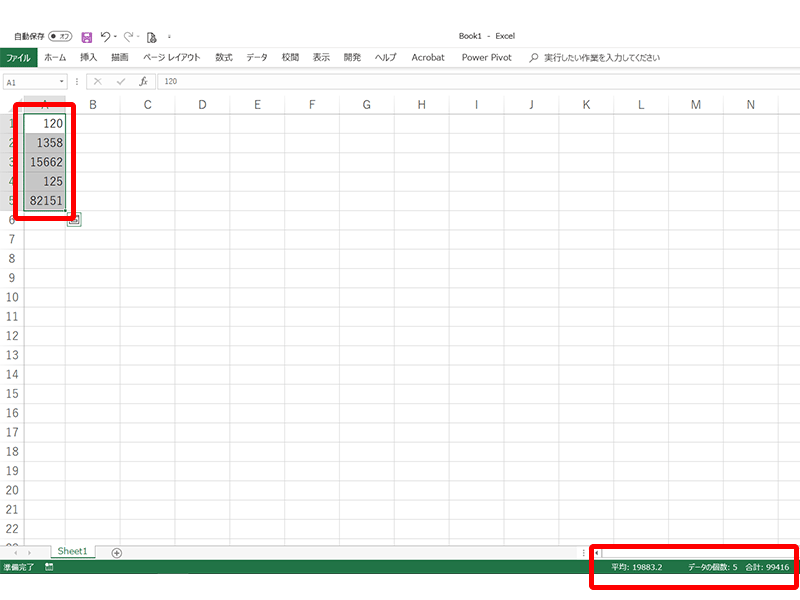Open the 数式 ribbon tab

click(224, 57)
